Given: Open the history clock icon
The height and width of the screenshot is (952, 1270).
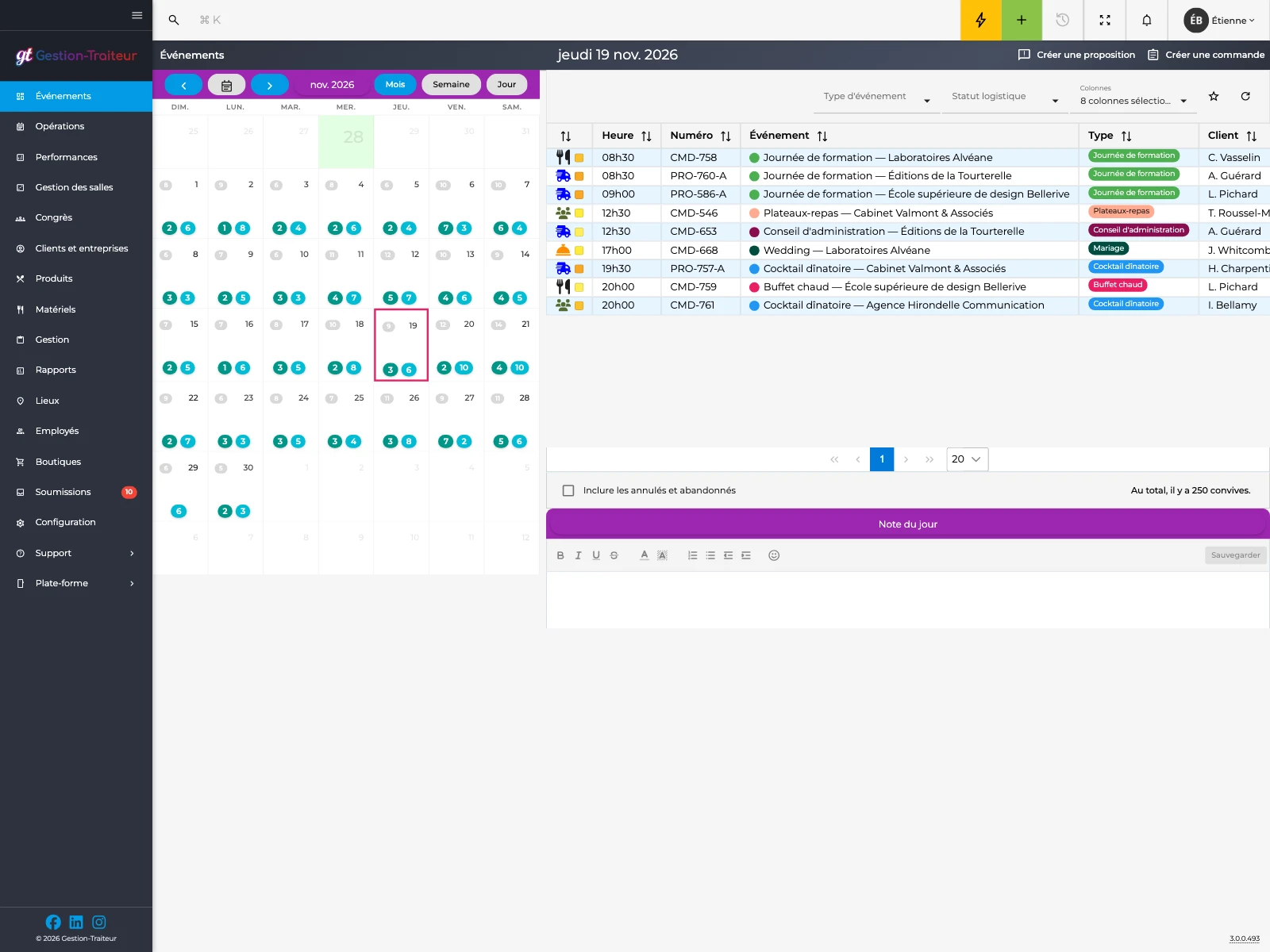Looking at the screenshot, I should [1063, 20].
